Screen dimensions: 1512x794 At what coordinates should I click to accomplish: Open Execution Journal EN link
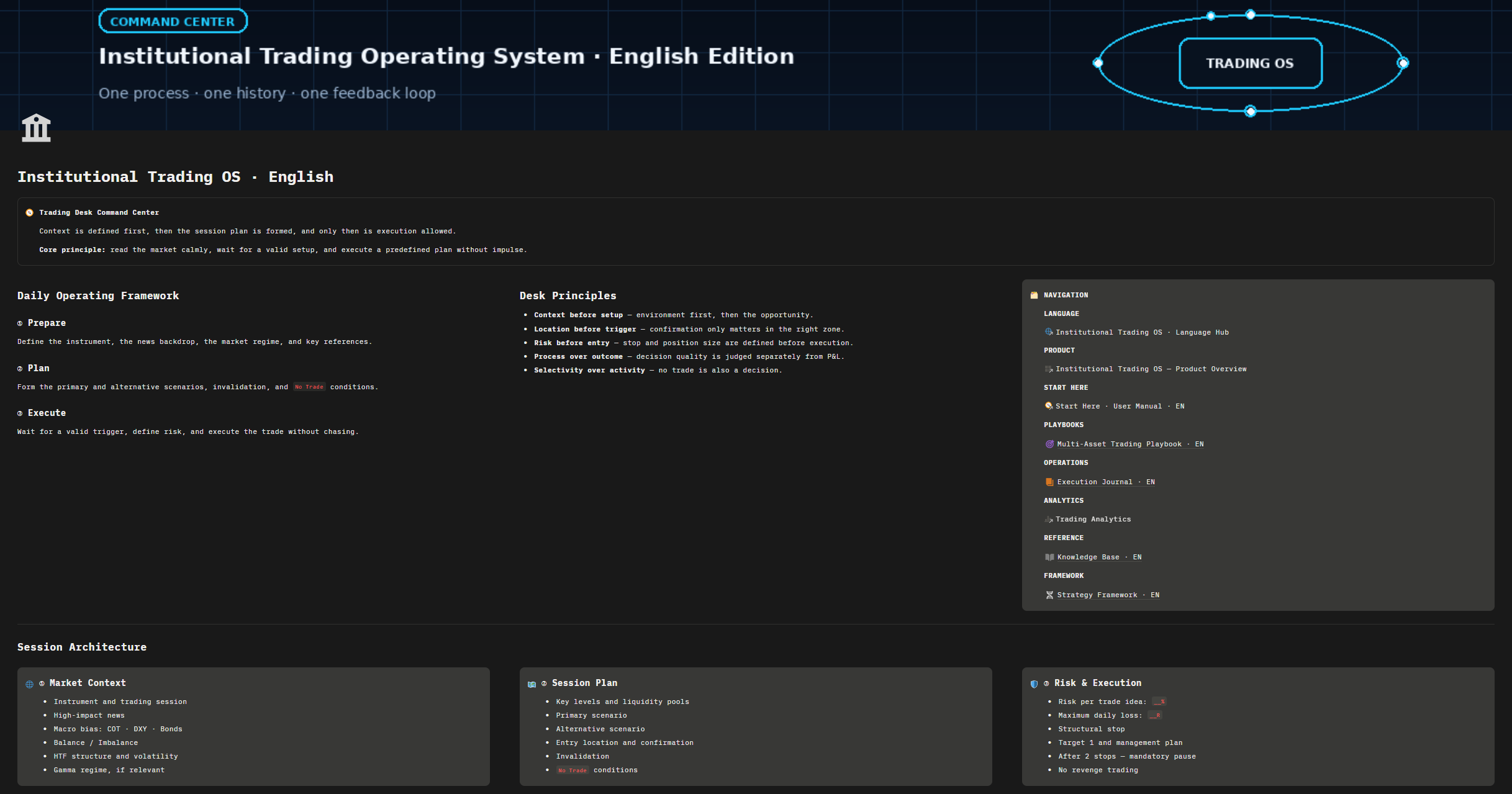(1106, 482)
